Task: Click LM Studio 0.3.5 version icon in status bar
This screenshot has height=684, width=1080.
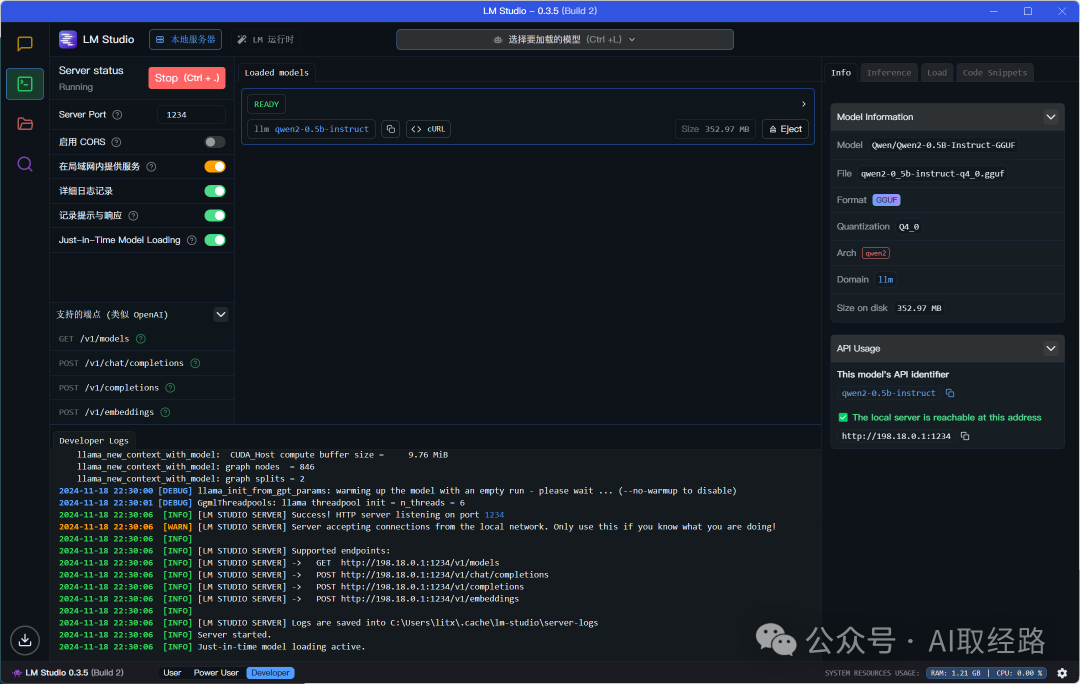Action: [x=17, y=673]
